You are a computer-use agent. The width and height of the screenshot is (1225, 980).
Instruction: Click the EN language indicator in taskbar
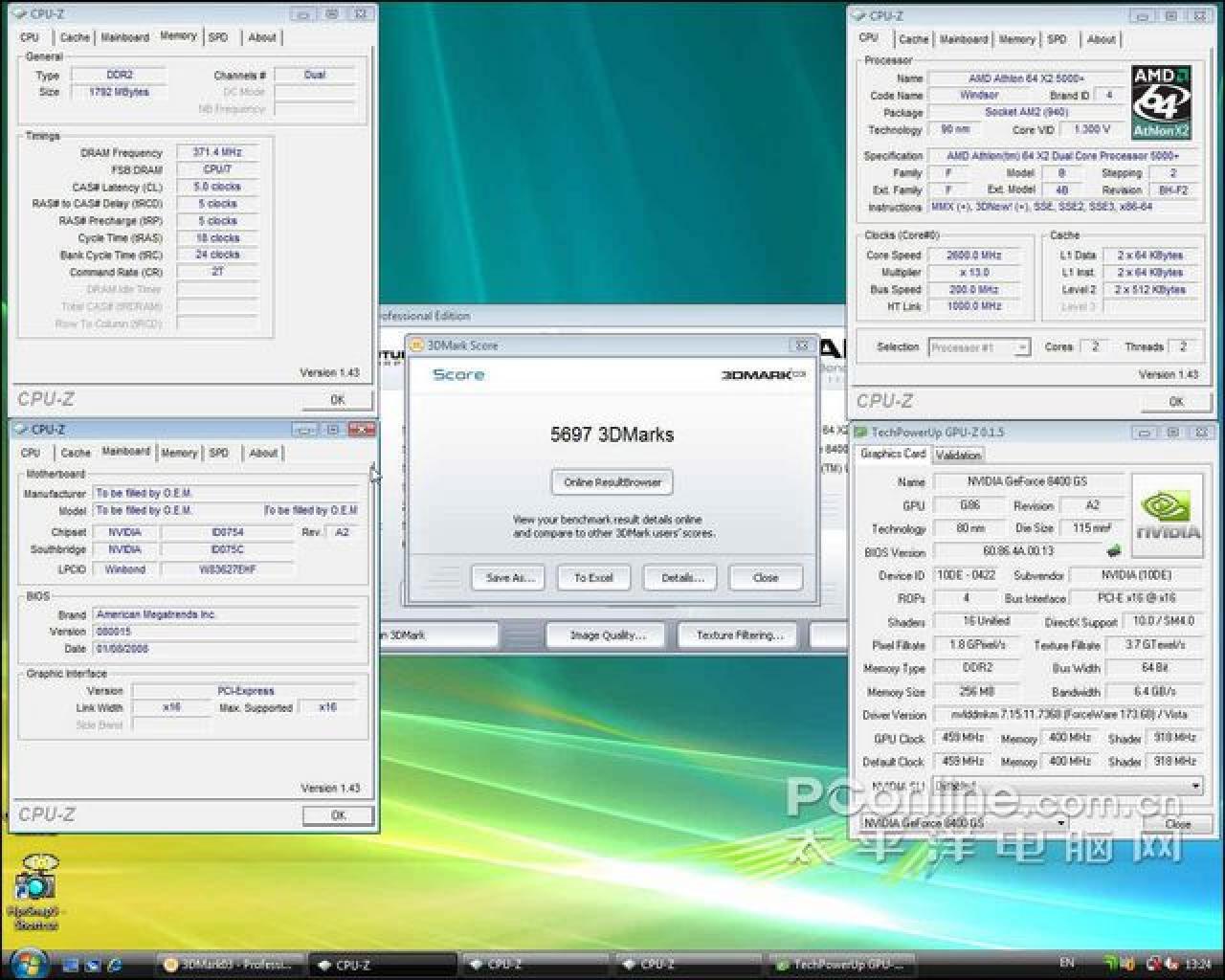point(1067,963)
